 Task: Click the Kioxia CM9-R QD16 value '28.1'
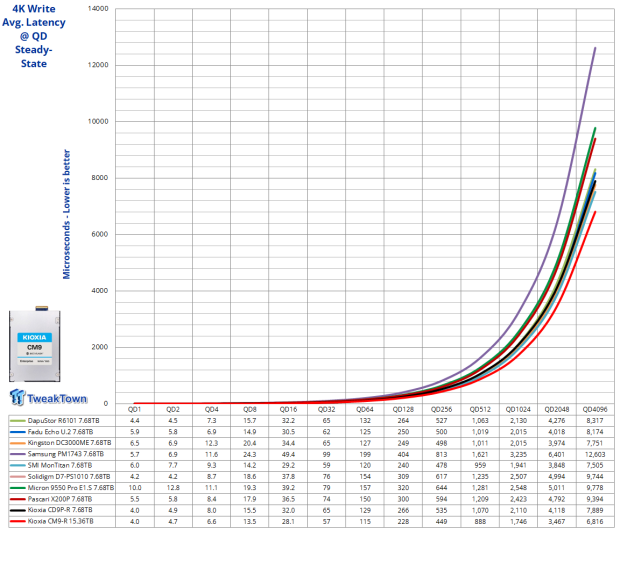click(288, 522)
